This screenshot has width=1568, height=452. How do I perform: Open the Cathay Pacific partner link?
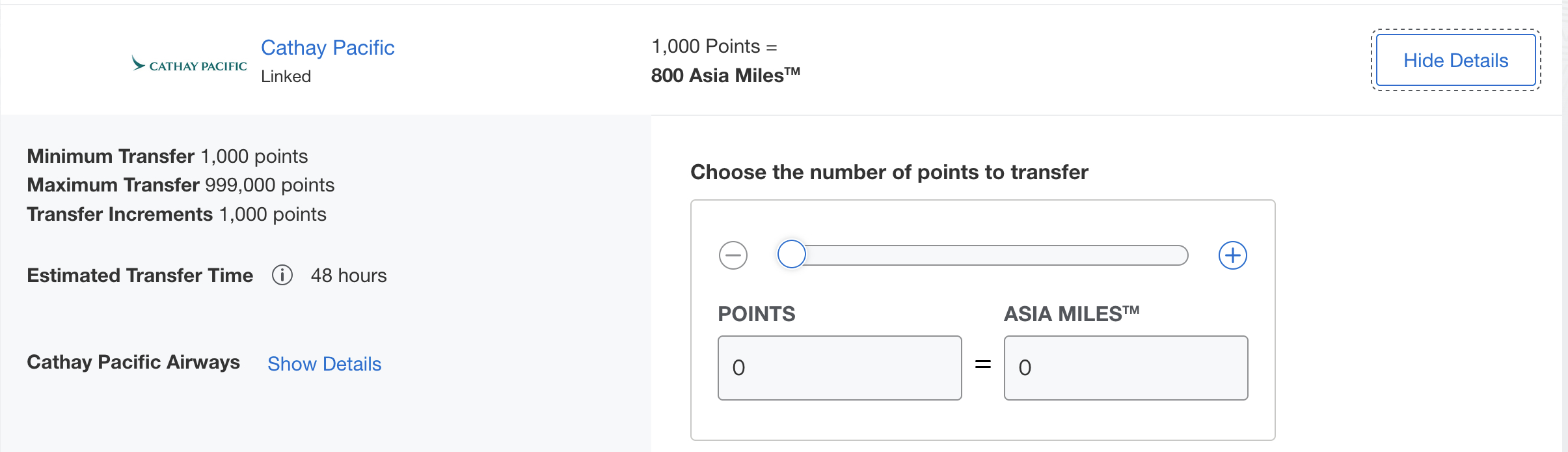point(327,48)
